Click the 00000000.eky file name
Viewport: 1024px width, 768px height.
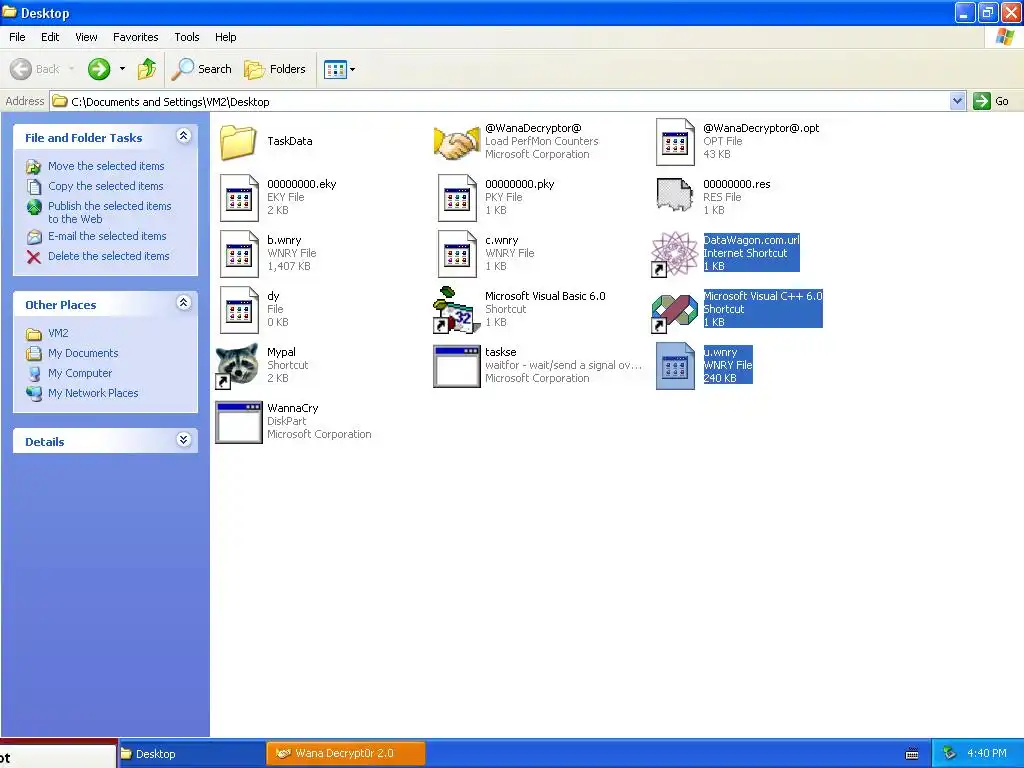pos(301,184)
